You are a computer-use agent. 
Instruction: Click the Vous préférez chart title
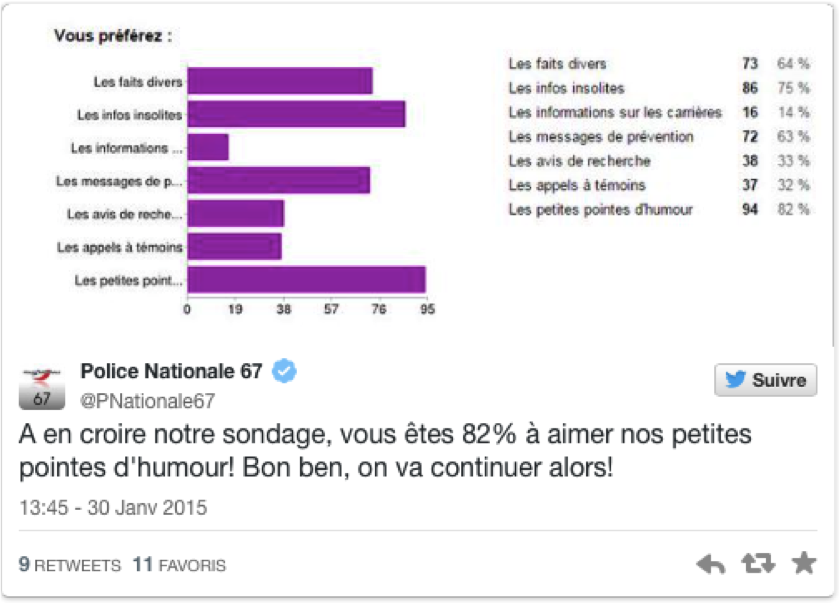coord(113,36)
